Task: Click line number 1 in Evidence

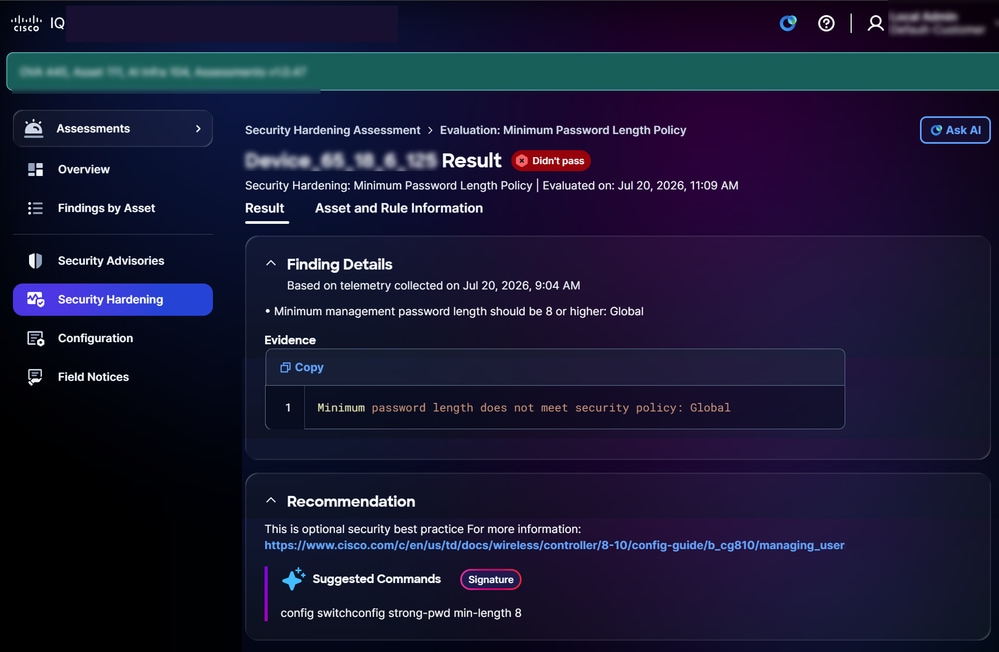Action: [x=288, y=408]
